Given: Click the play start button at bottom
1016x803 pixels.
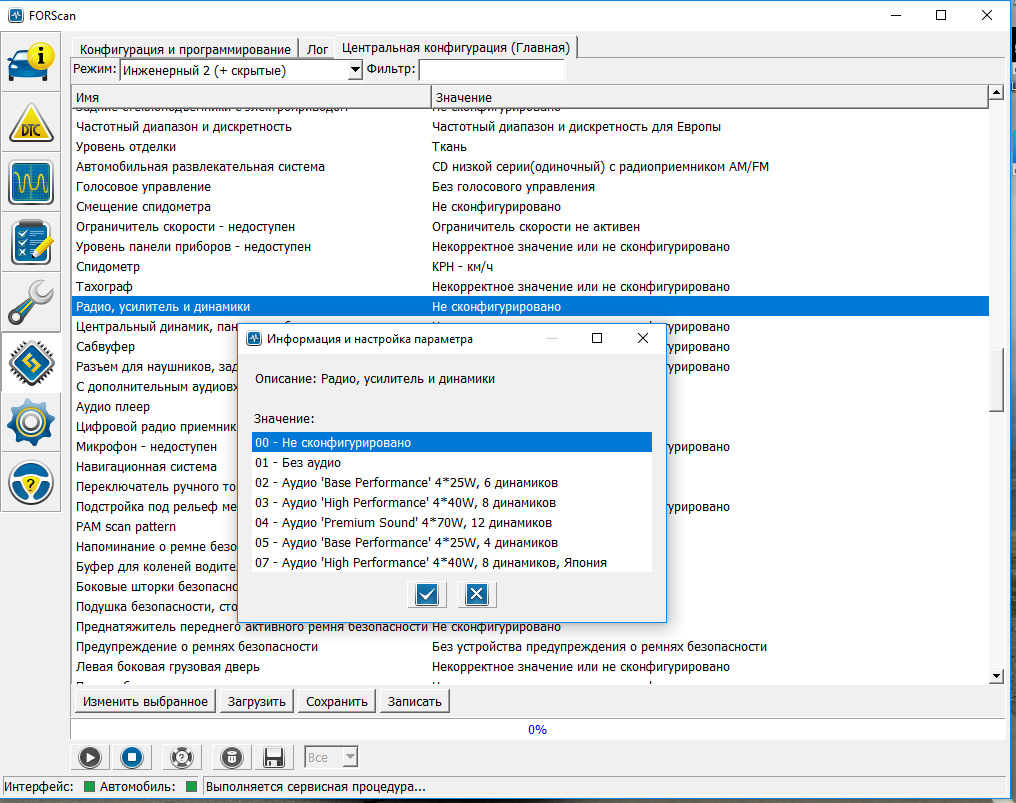Looking at the screenshot, I should (89, 757).
